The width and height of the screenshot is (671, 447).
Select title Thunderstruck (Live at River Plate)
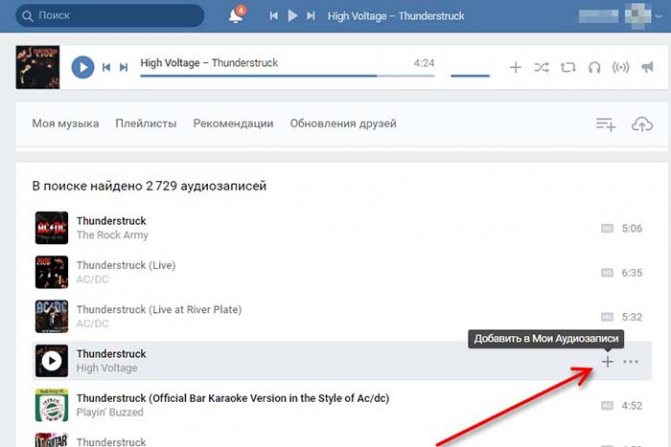159,310
